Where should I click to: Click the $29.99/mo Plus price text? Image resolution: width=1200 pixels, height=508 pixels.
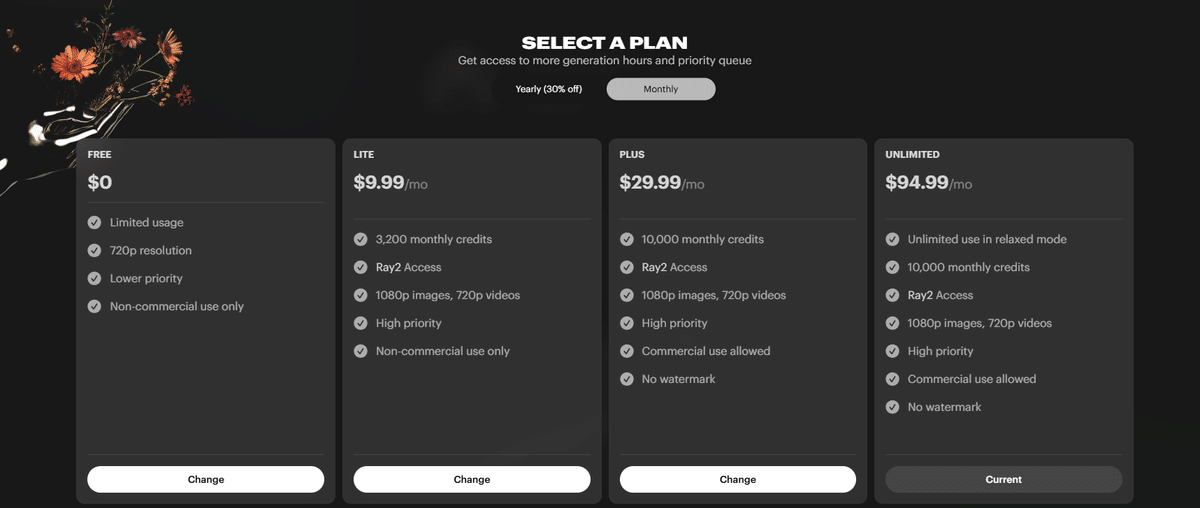(661, 183)
